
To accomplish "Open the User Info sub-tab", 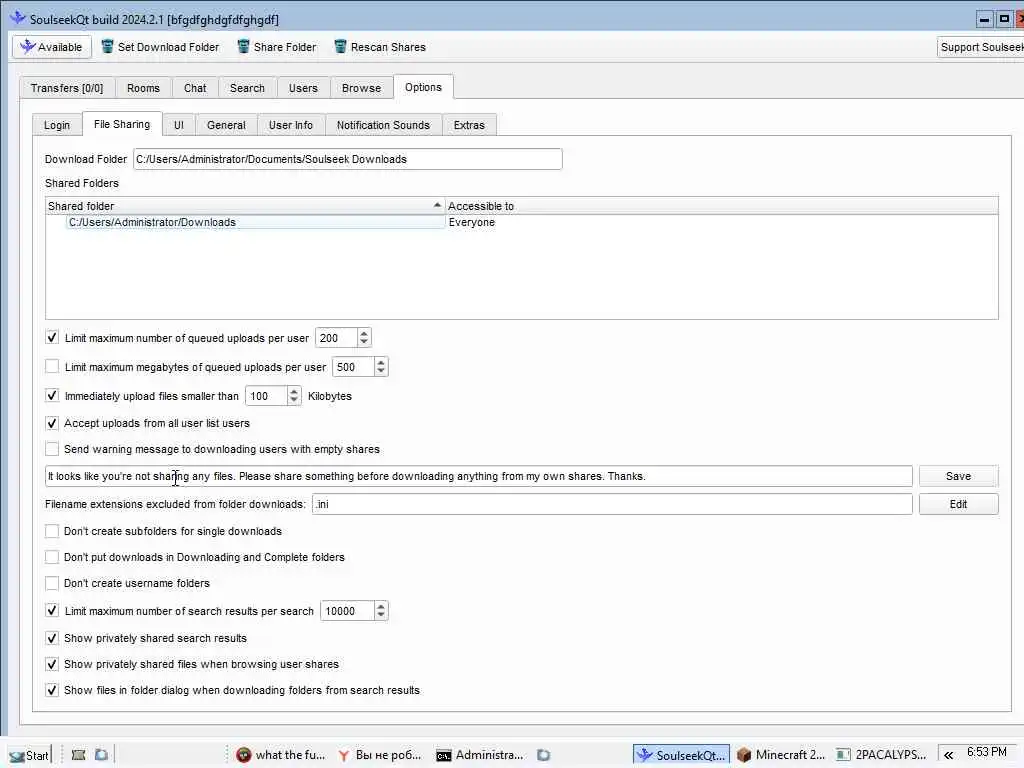I will [291, 125].
